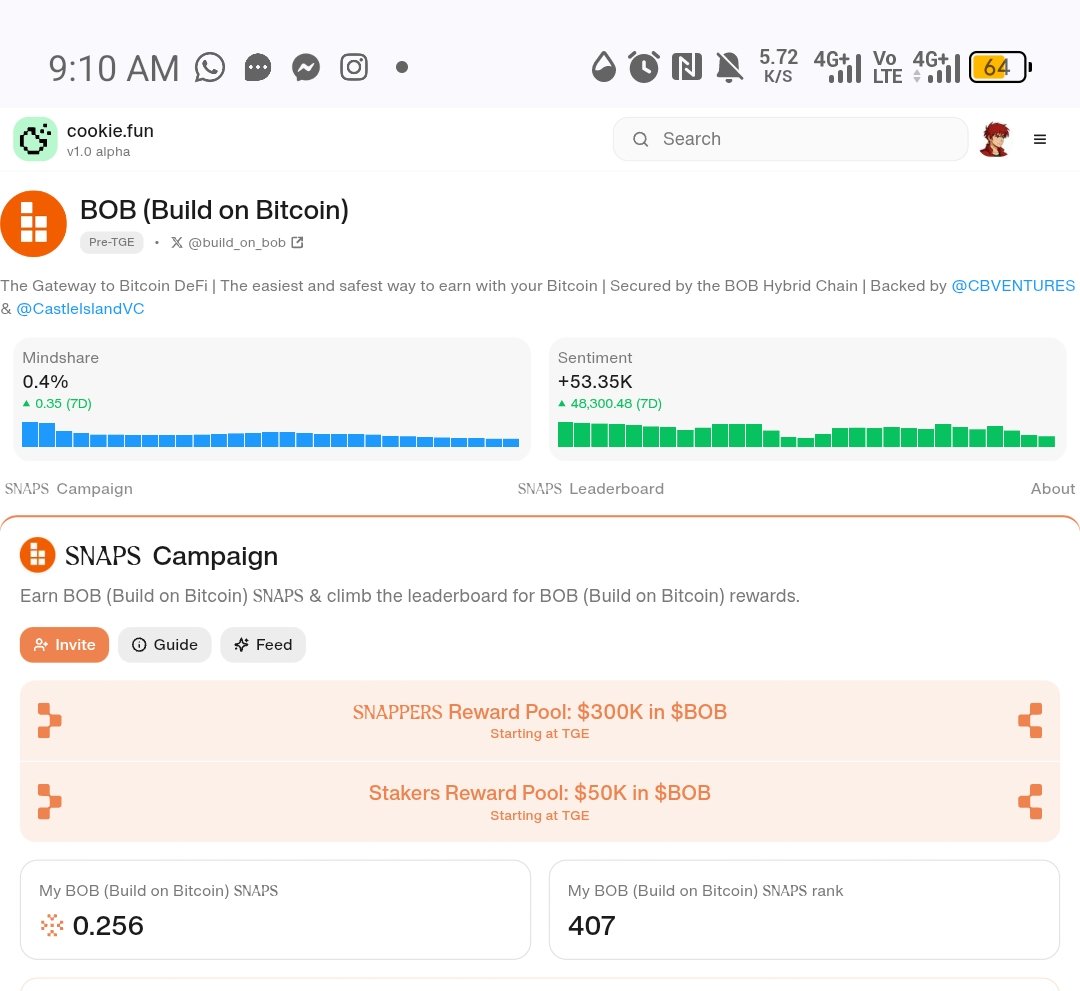Tap the muted bell status icon
1080x991 pixels.
coord(729,67)
